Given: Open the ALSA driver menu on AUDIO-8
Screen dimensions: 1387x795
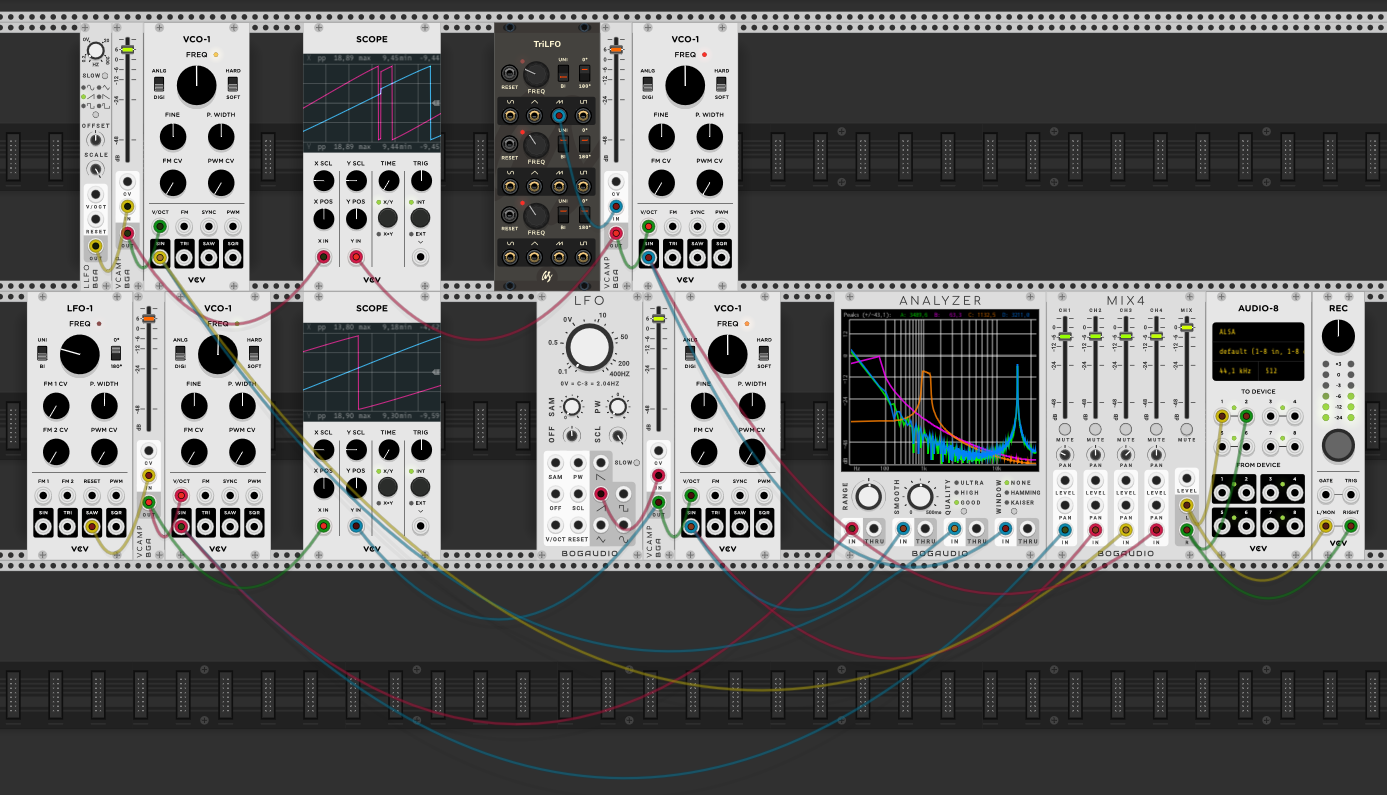Looking at the screenshot, I should tap(1258, 330).
